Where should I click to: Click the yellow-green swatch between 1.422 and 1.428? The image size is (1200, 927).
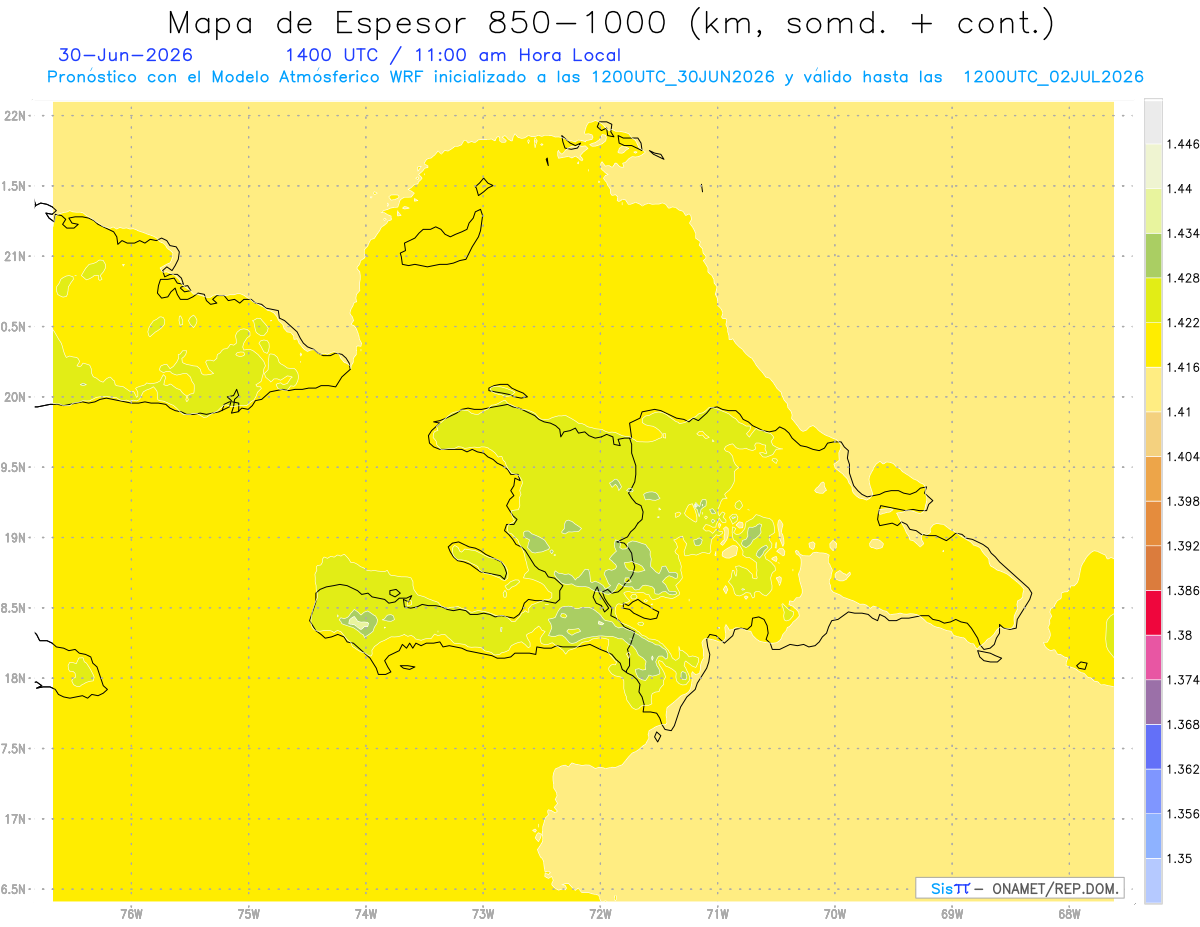click(1153, 300)
